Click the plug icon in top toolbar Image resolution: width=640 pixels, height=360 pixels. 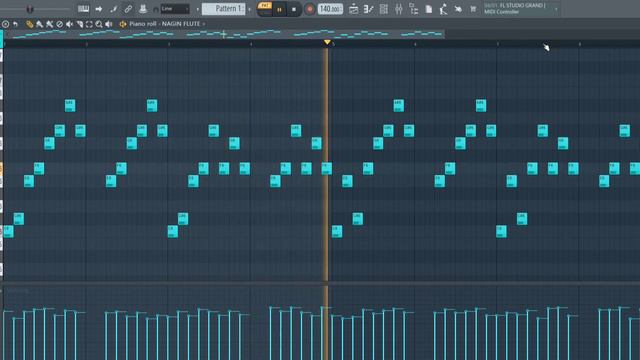458,9
